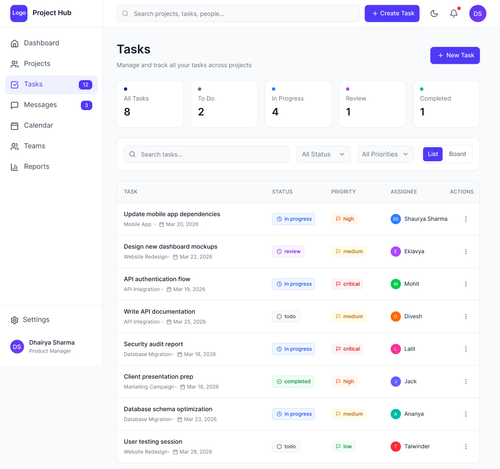
Task: Click the "Mar 20, 2026" due date
Action: [182, 224]
